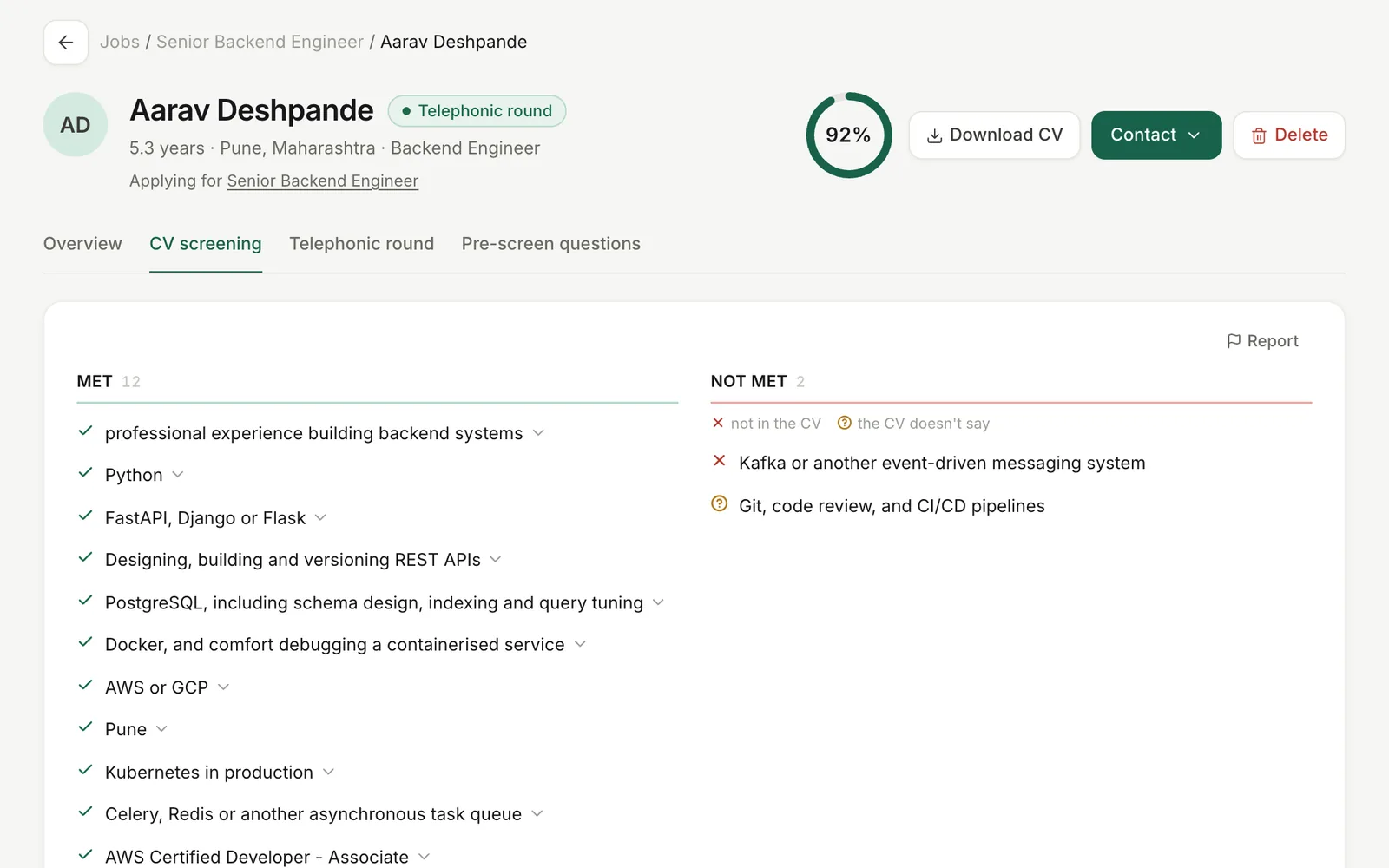Click the flag Report icon
1389x868 pixels.
1234,341
